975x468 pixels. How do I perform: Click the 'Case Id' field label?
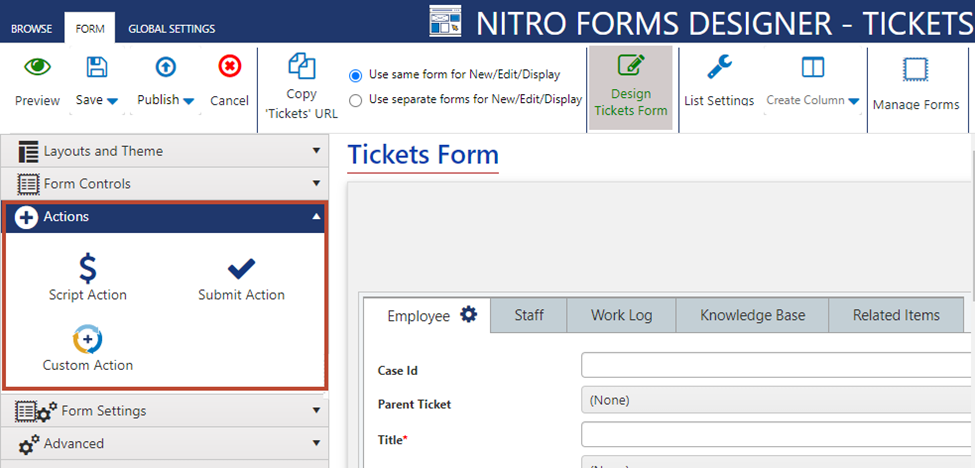[x=397, y=370]
